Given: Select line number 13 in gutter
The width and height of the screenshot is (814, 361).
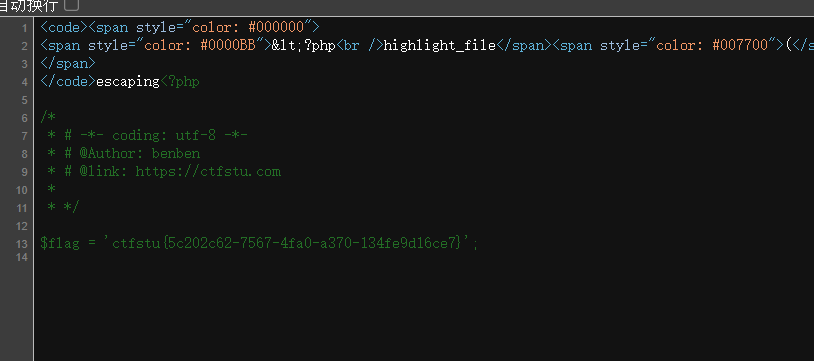Looking at the screenshot, I should tap(22, 244).
